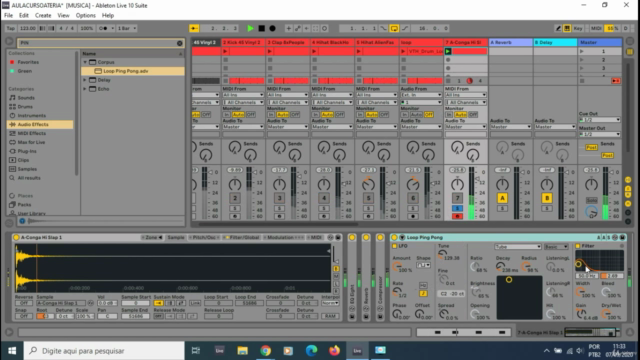Open Corpus quality Basic dropdown

point(556,247)
